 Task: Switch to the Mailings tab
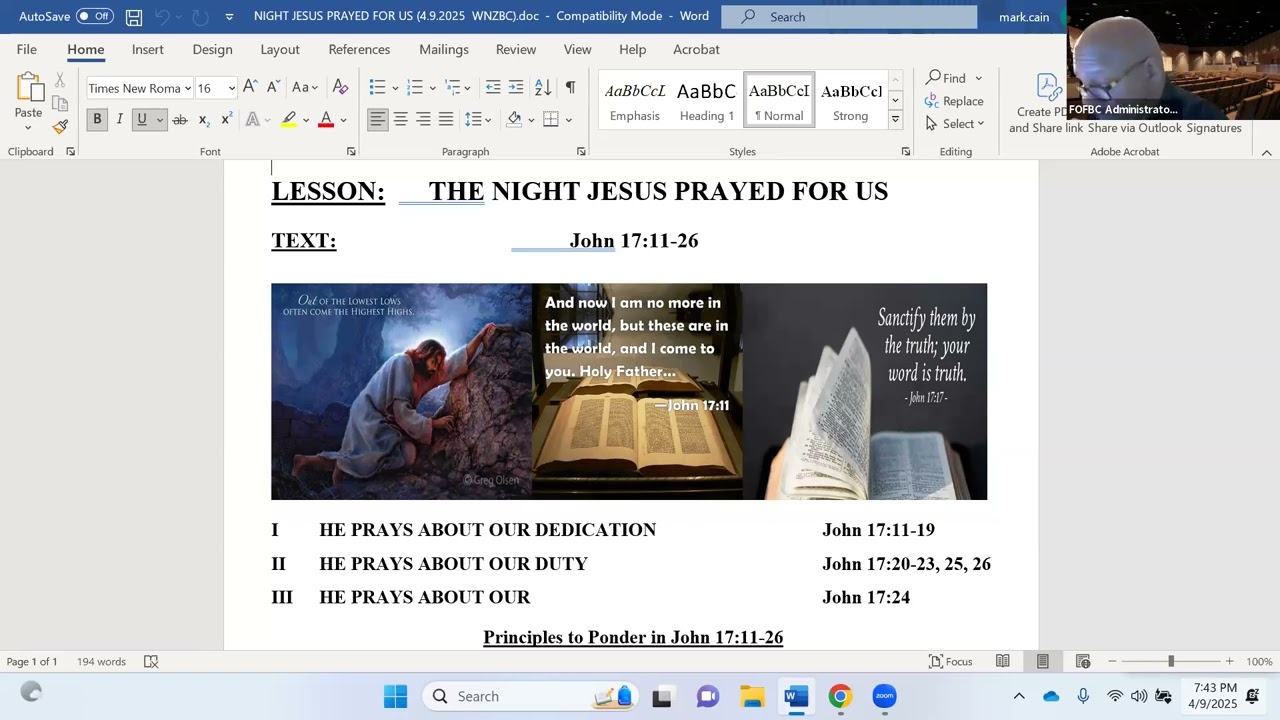(444, 49)
